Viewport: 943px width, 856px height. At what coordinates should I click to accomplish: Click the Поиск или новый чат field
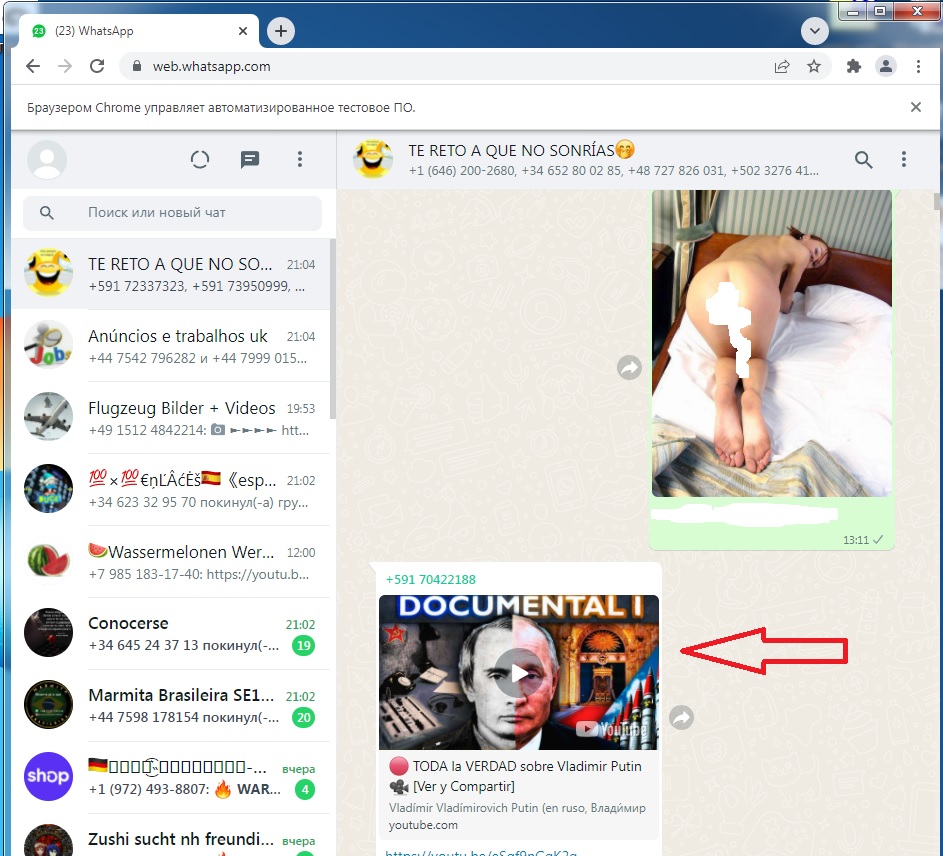click(172, 212)
